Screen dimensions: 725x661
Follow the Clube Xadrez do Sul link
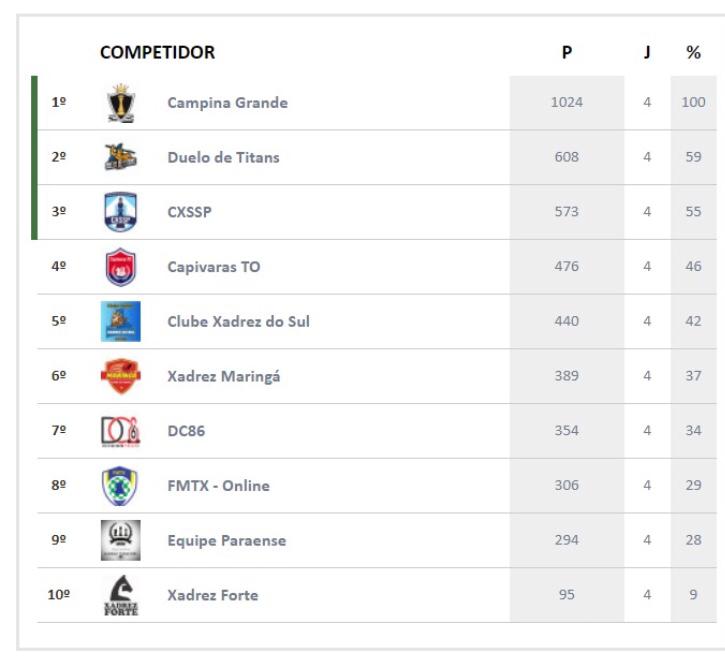[239, 321]
